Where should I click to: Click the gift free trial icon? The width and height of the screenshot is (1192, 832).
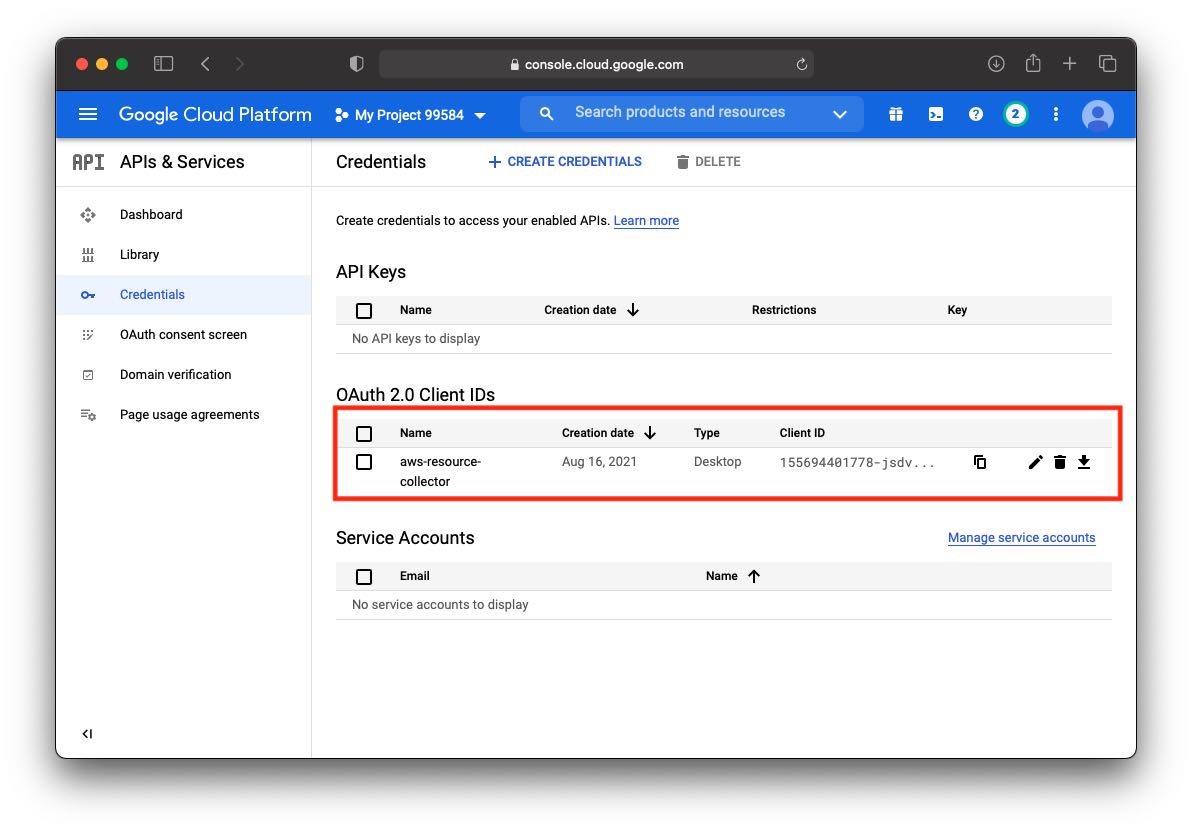pos(896,115)
